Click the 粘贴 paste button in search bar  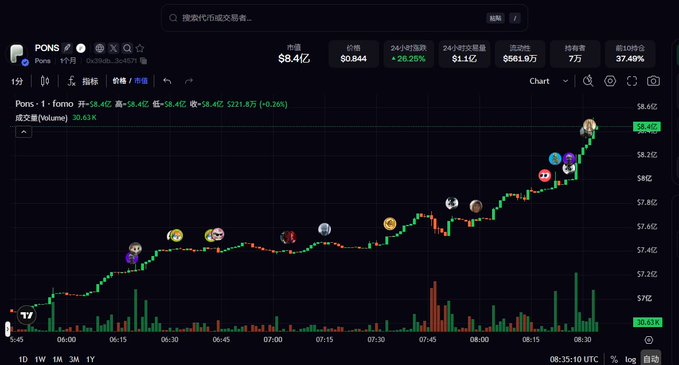click(x=495, y=18)
